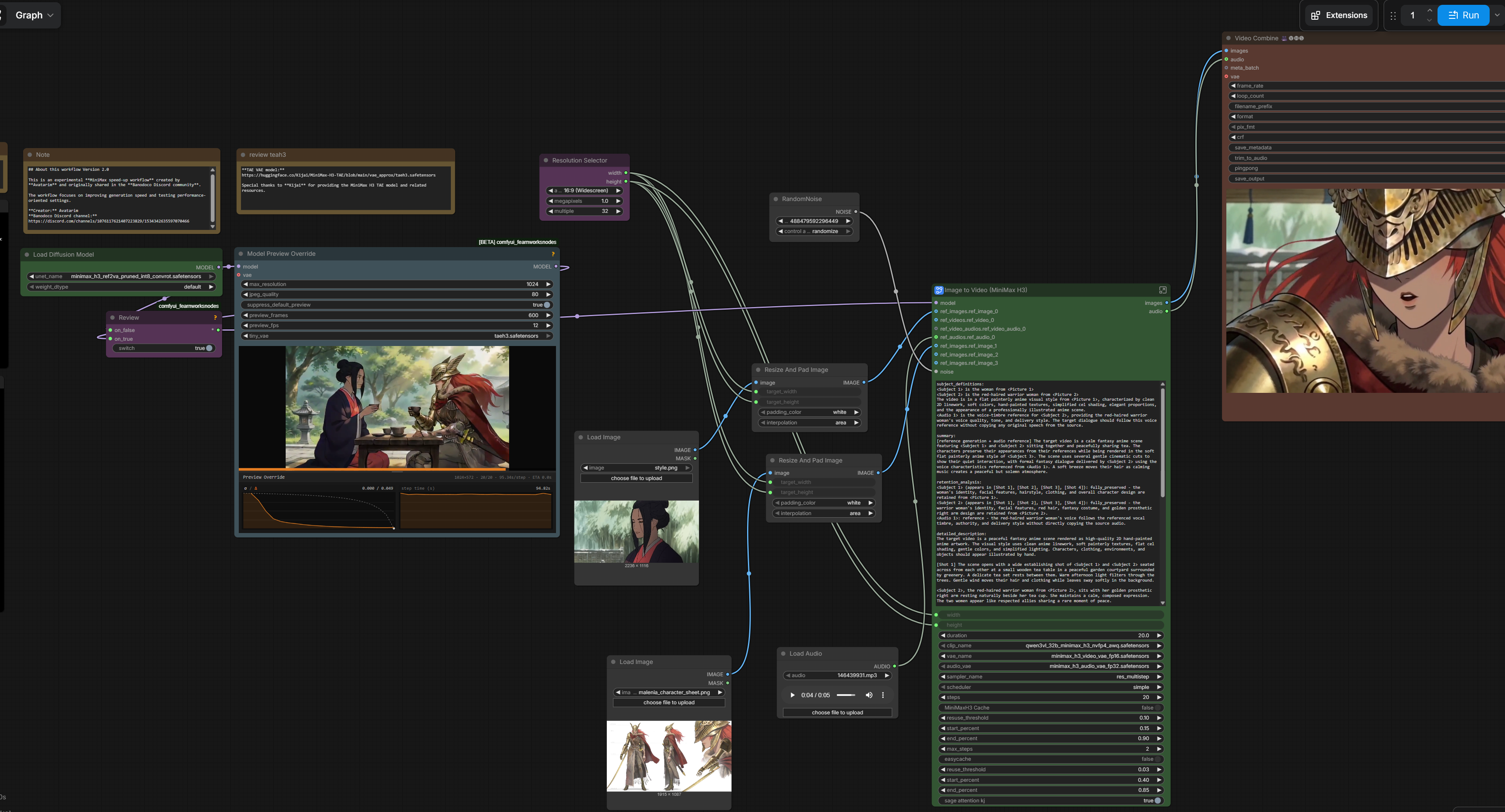The image size is (1505, 812).
Task: Collapse the Video Combine node title dot
Action: (x=1229, y=39)
